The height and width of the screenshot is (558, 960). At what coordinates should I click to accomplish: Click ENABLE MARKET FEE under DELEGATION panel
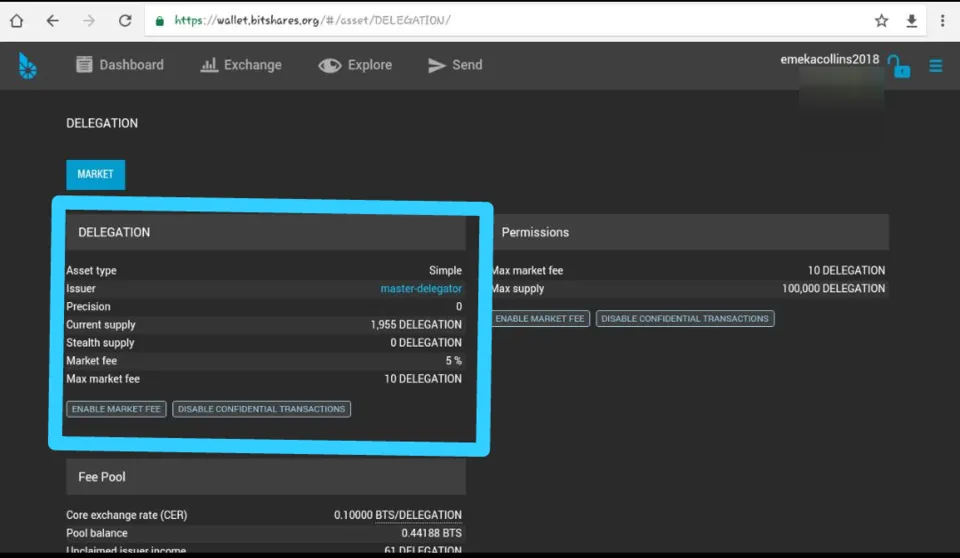point(116,409)
